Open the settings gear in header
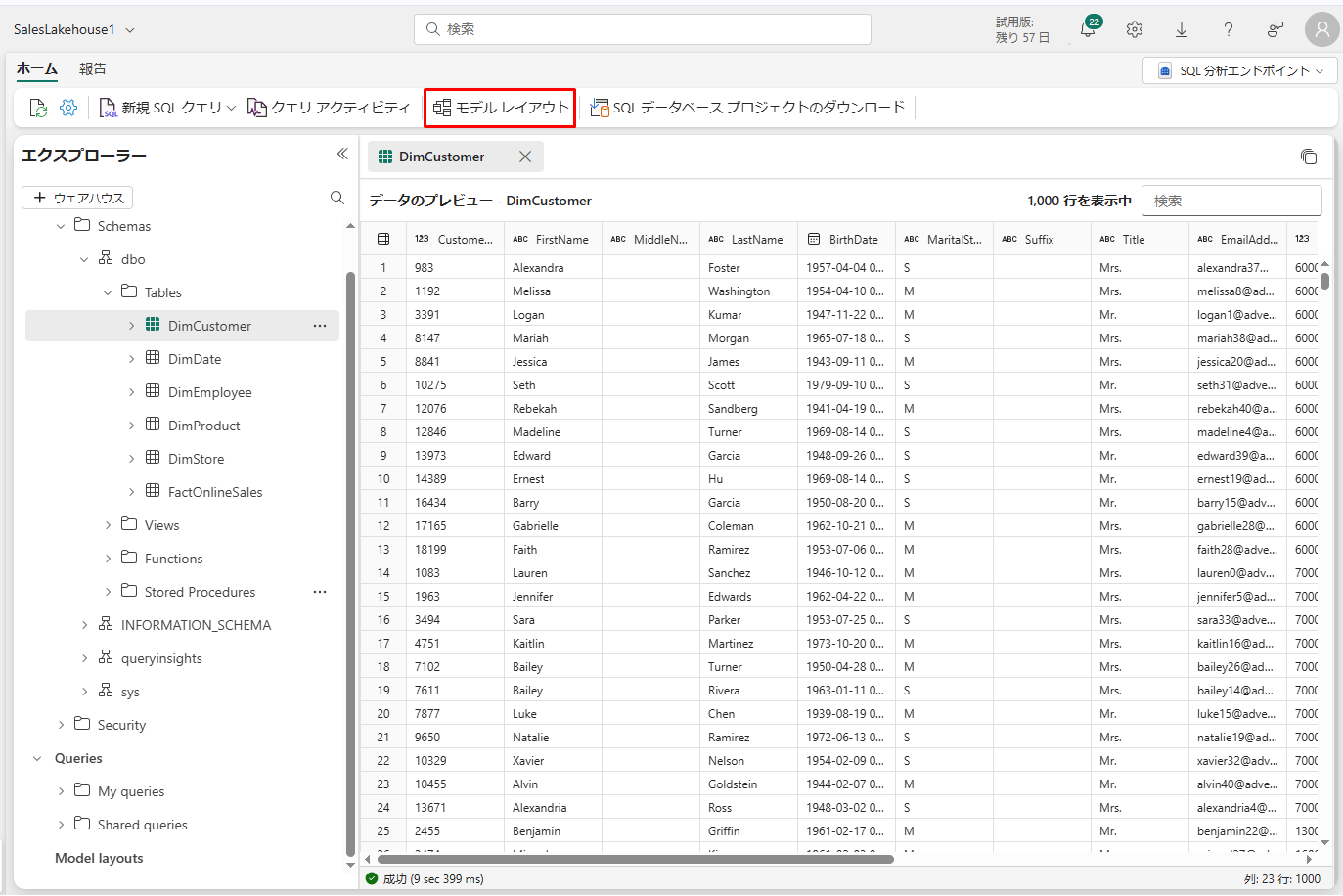Screen dimensions: 1343x896 click(1135, 29)
